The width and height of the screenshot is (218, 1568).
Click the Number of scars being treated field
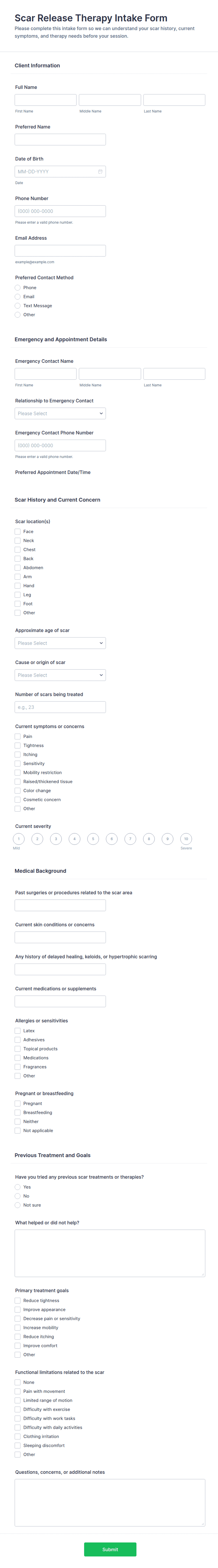click(60, 707)
